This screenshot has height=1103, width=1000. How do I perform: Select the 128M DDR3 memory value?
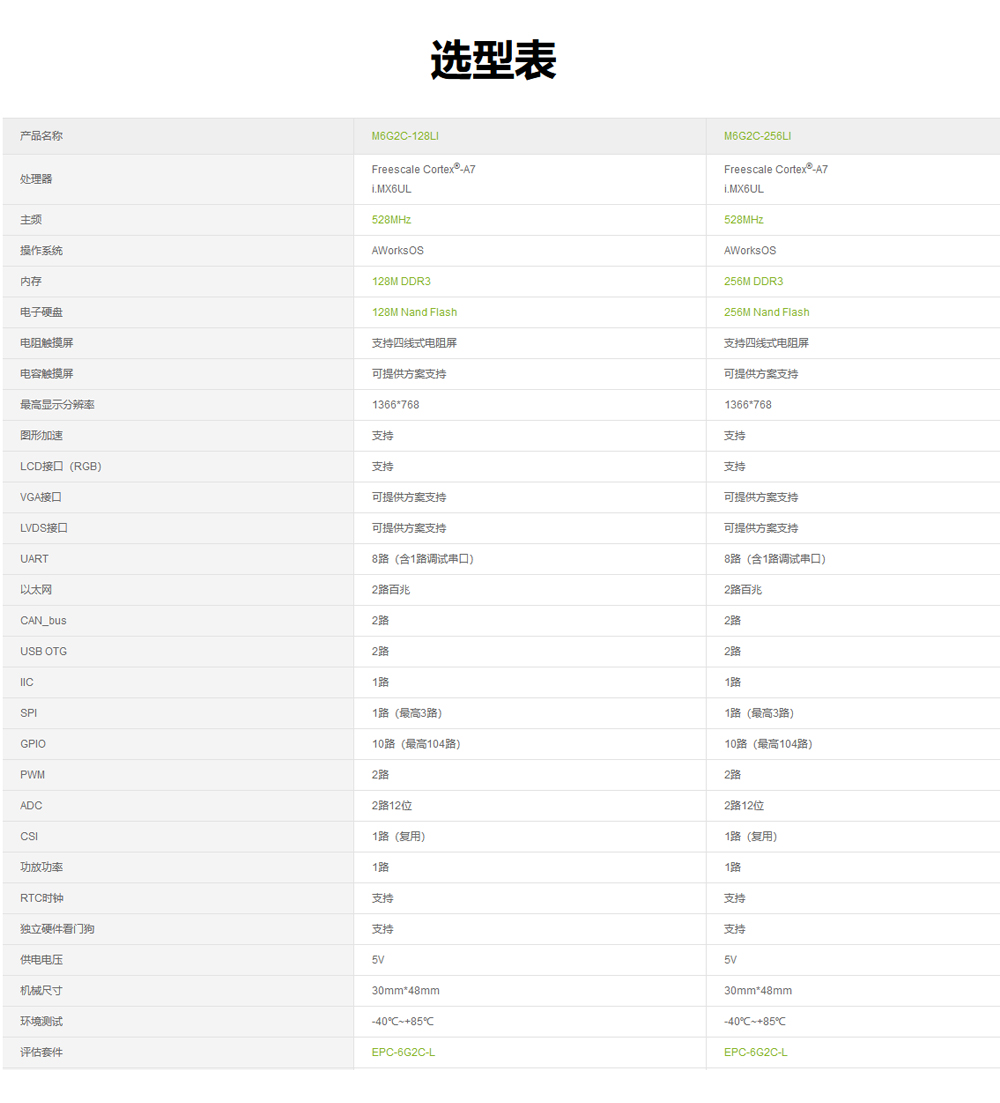pyautogui.click(x=401, y=281)
